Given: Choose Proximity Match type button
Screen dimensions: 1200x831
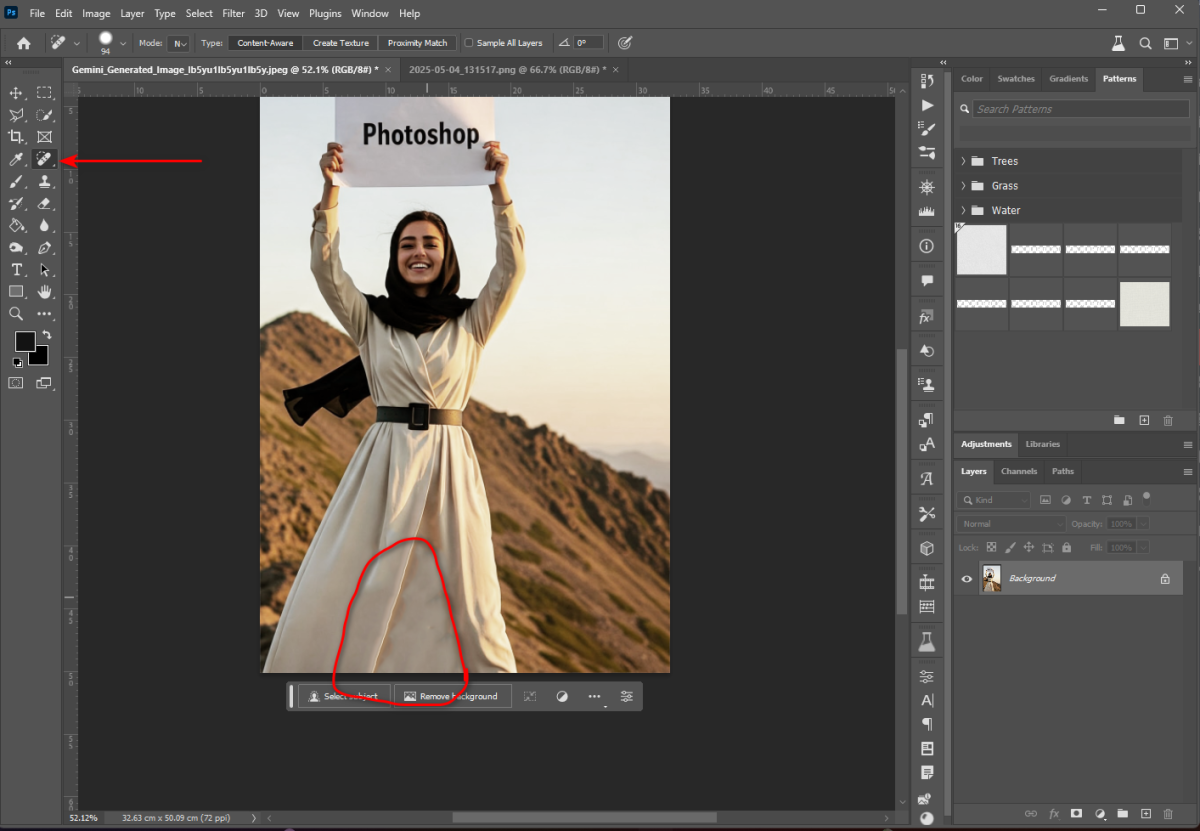Looking at the screenshot, I should 418,43.
